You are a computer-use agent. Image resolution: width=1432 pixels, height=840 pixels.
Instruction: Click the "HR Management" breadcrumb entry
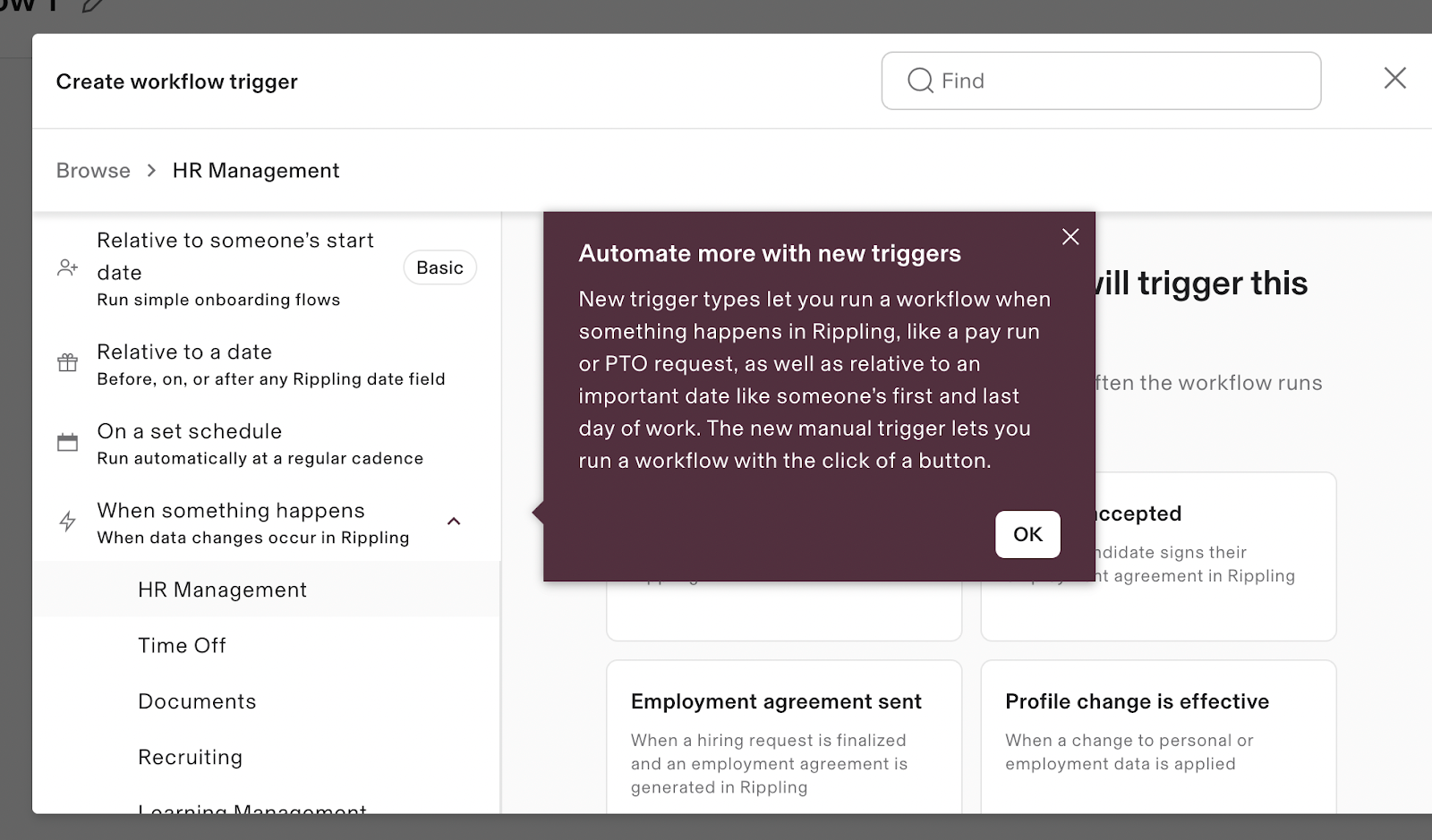(x=256, y=170)
